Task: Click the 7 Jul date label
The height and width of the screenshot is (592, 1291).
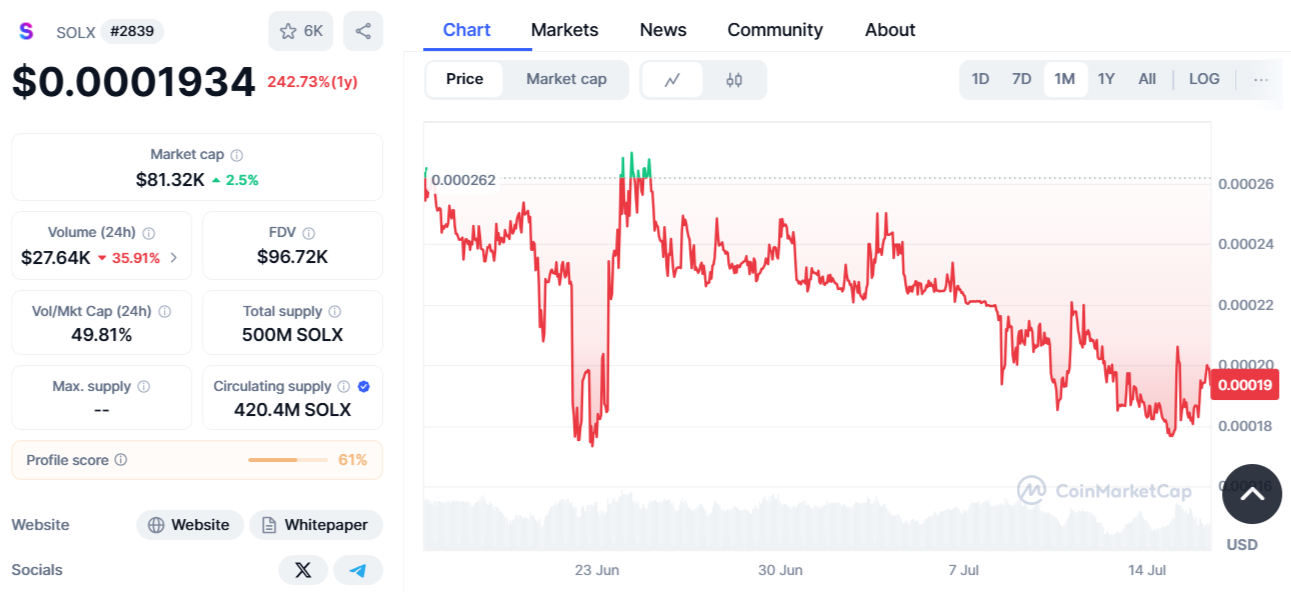Action: tap(964, 570)
